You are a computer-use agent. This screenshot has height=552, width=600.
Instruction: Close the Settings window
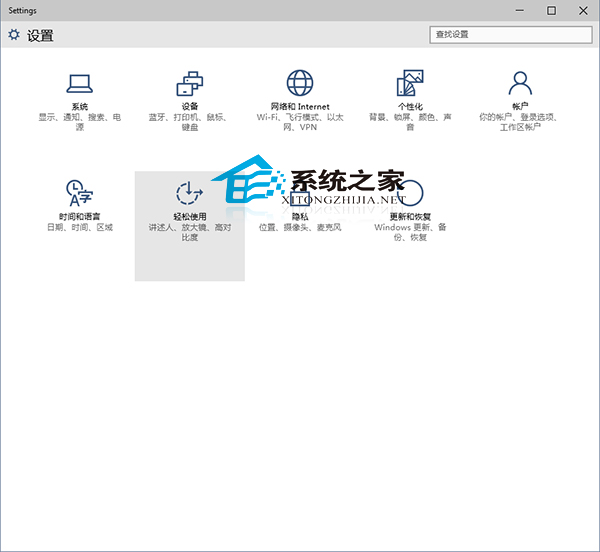pyautogui.click(x=583, y=10)
